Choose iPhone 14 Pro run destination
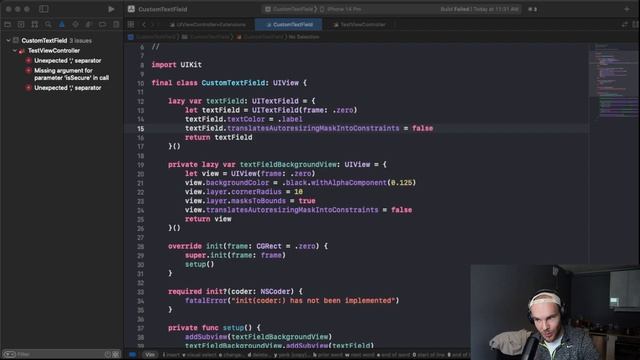Image resolution: width=640 pixels, height=360 pixels. coord(341,9)
